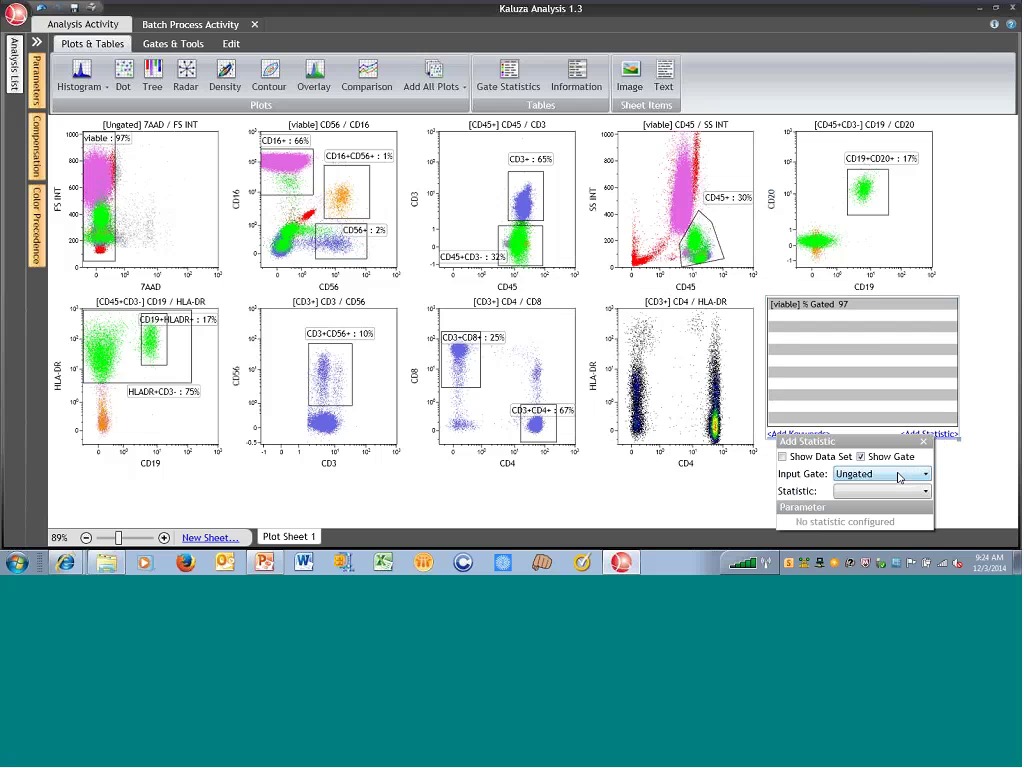Viewport: 1024px width, 768px height.
Task: Open the Windows Start menu
Action: tap(17, 562)
